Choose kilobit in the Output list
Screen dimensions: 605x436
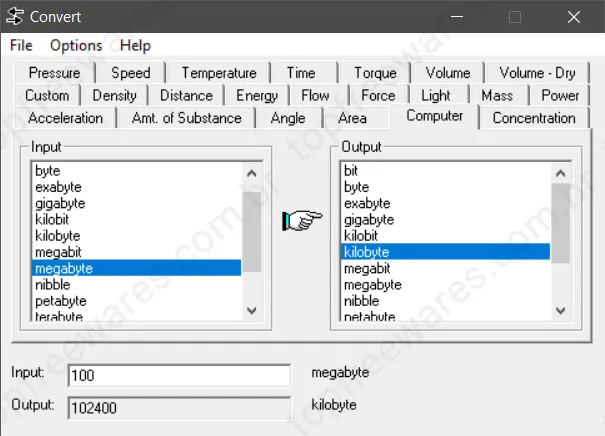click(446, 236)
